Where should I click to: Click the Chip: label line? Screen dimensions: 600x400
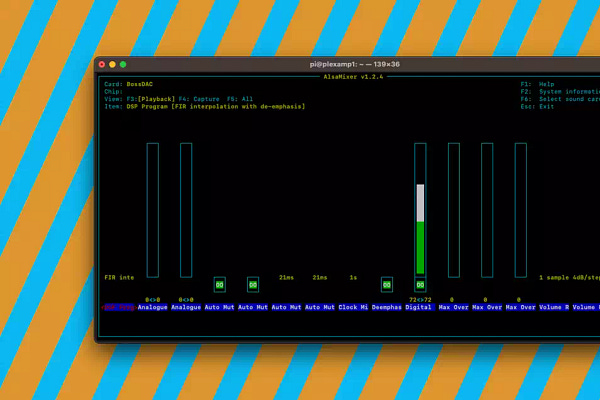pyautogui.click(x=114, y=92)
